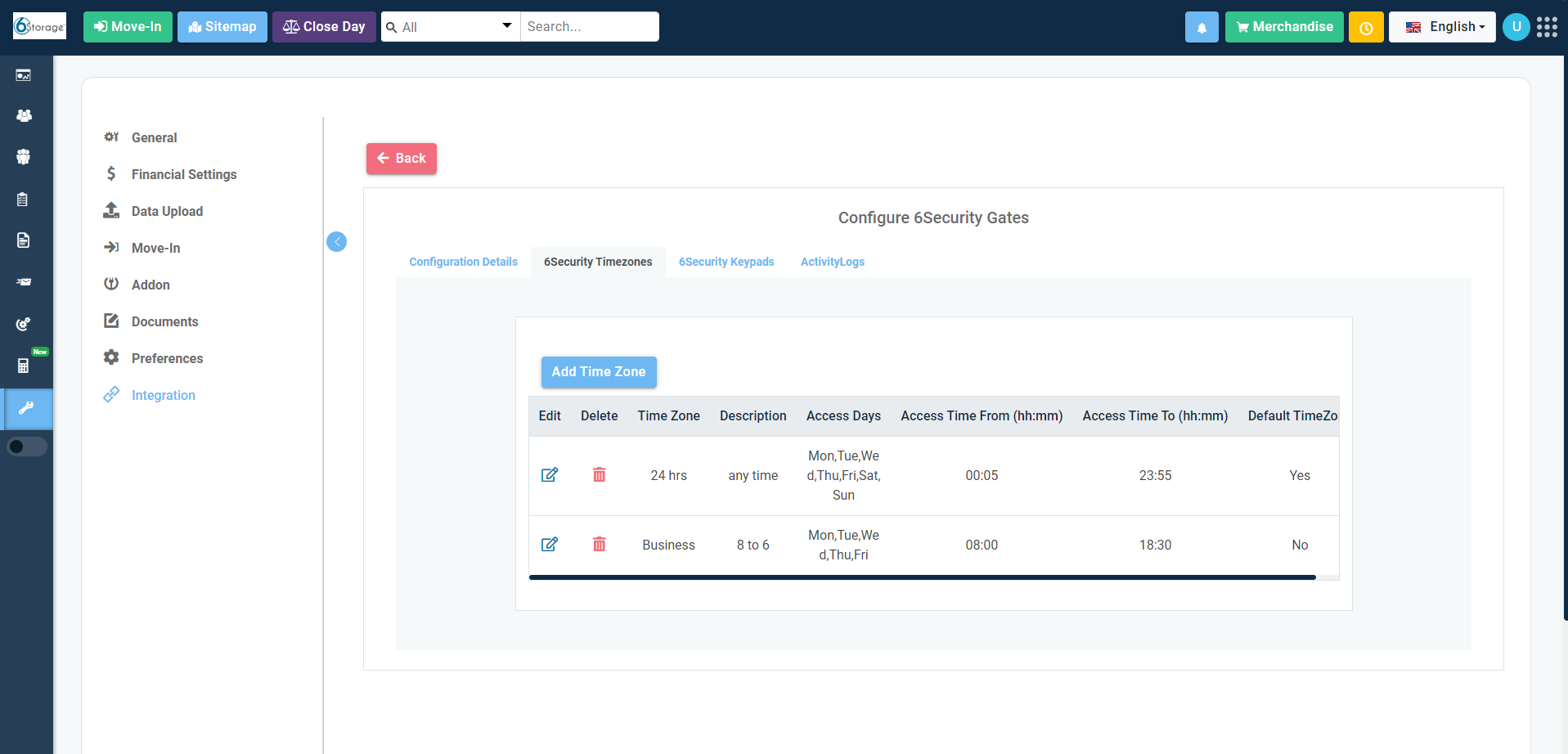Open Merchandise from top bar
The height and width of the screenshot is (754, 1568).
[x=1284, y=27]
